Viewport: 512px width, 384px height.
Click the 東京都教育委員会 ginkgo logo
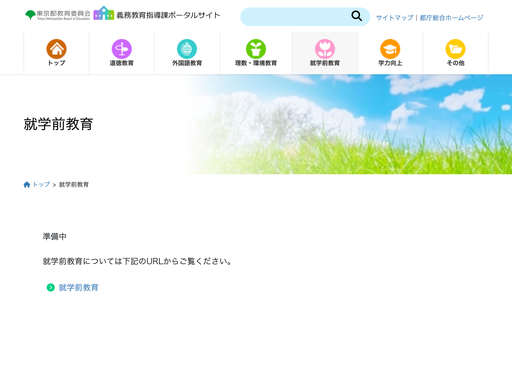click(x=58, y=15)
